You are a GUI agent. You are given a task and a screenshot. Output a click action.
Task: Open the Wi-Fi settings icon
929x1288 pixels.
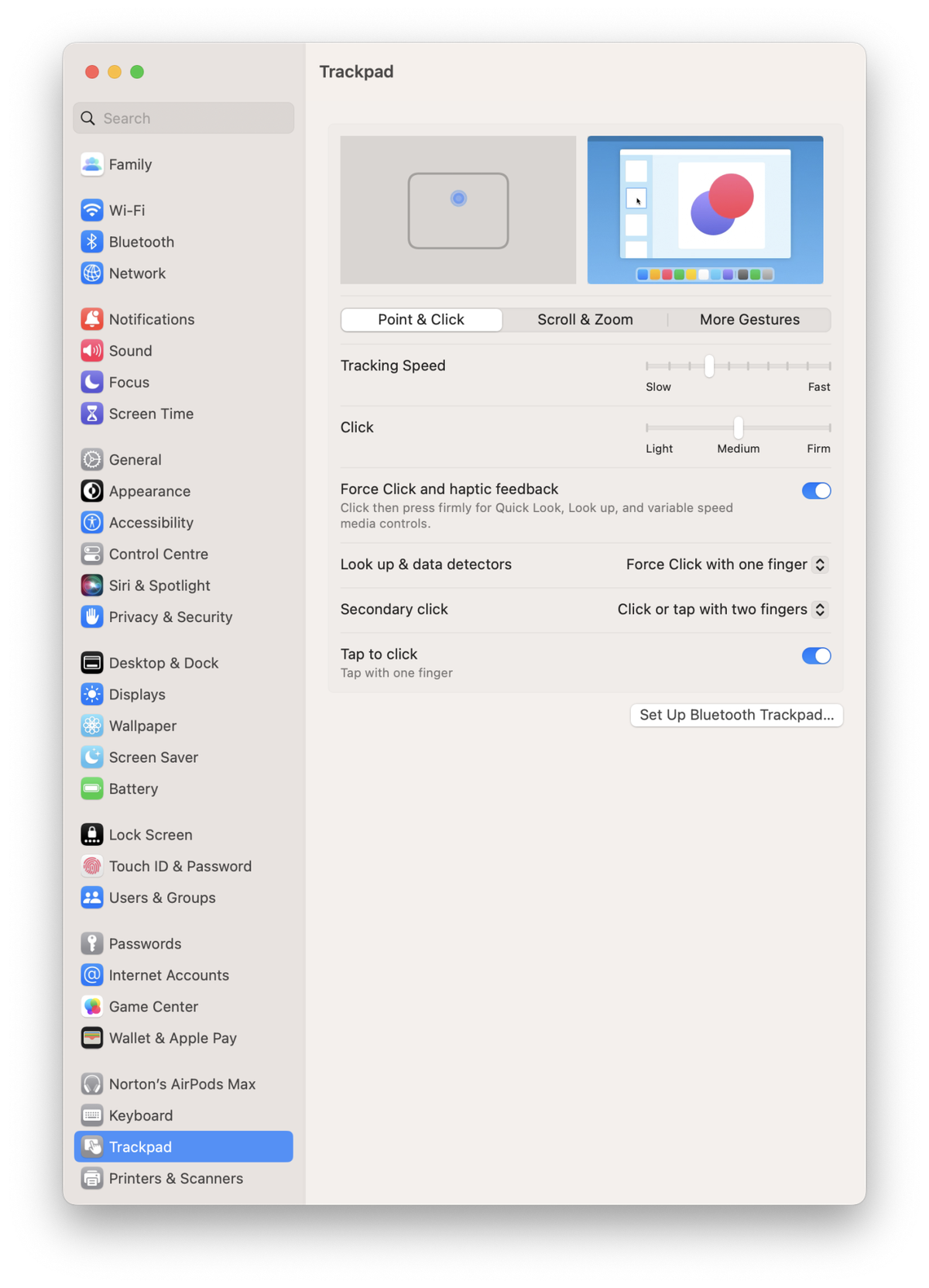(x=91, y=210)
